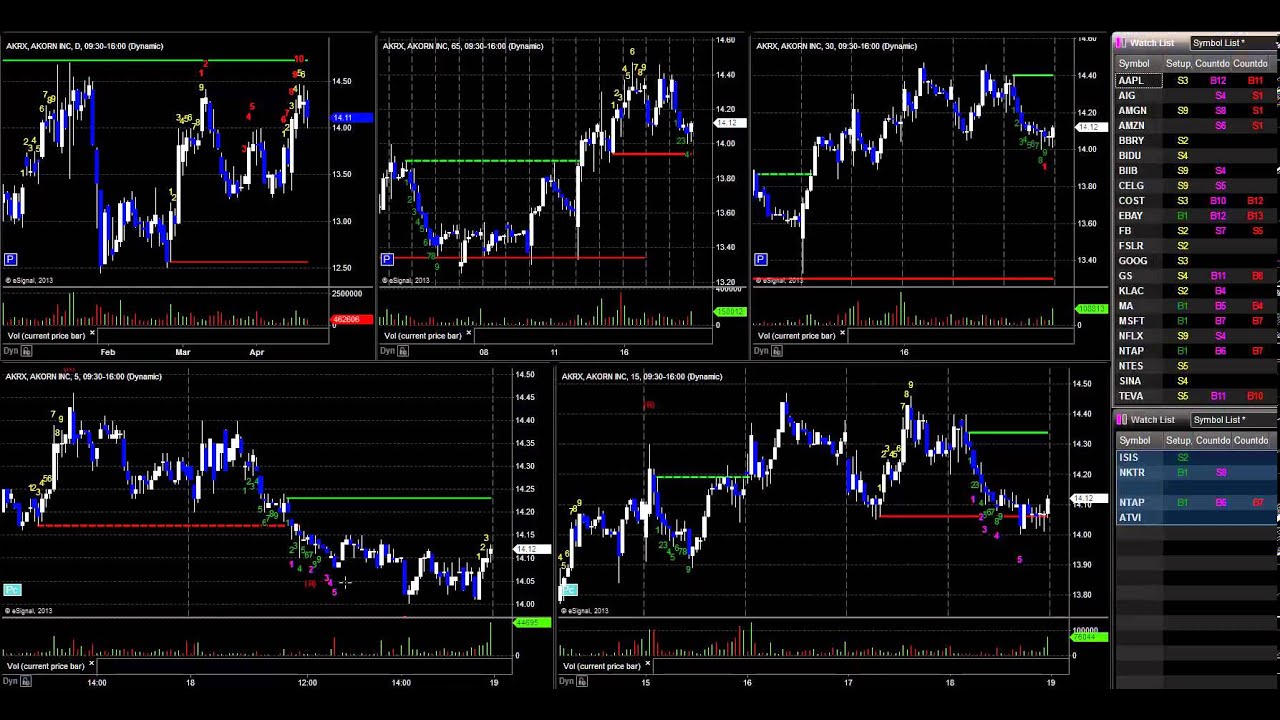This screenshot has height=720, width=1280.
Task: Click the 30-minute chart title AKRX, AKORN INC, 30
Action: click(837, 46)
